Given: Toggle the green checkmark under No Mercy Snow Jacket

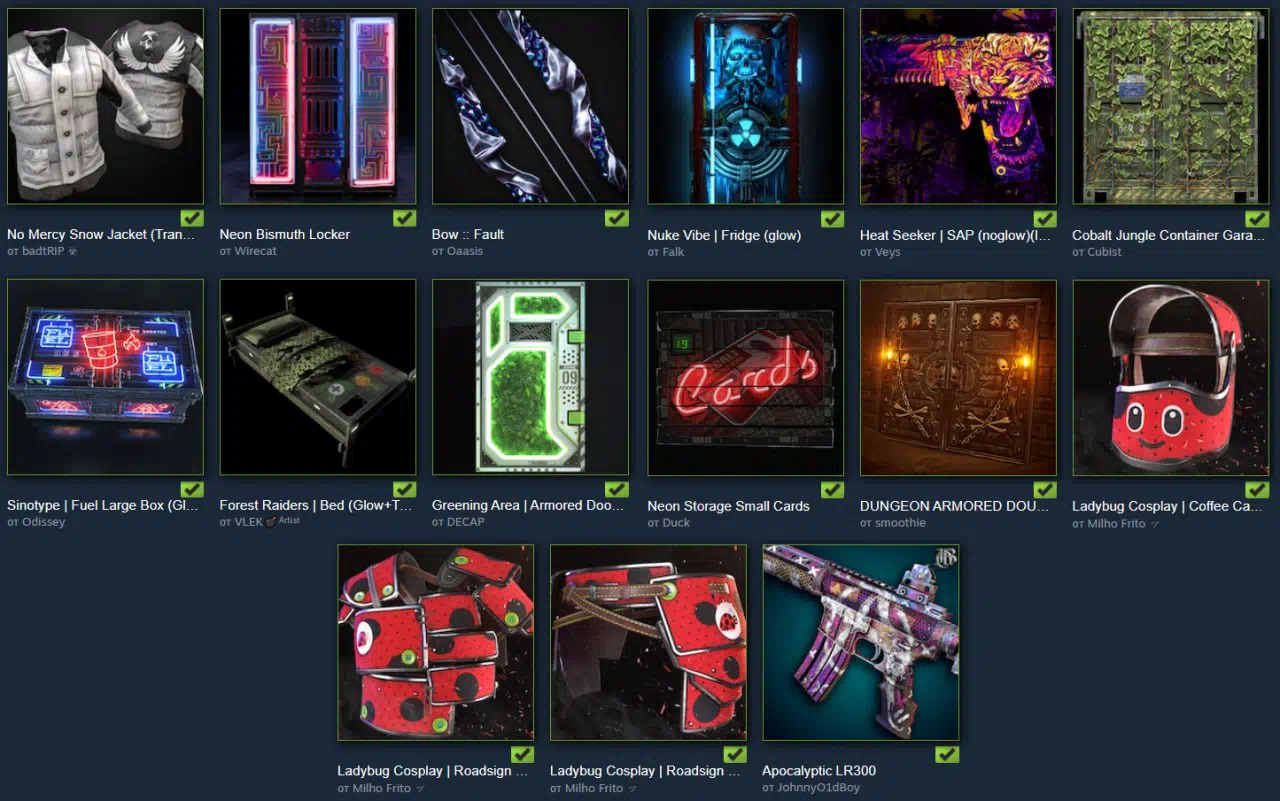Looking at the screenshot, I should [x=192, y=218].
